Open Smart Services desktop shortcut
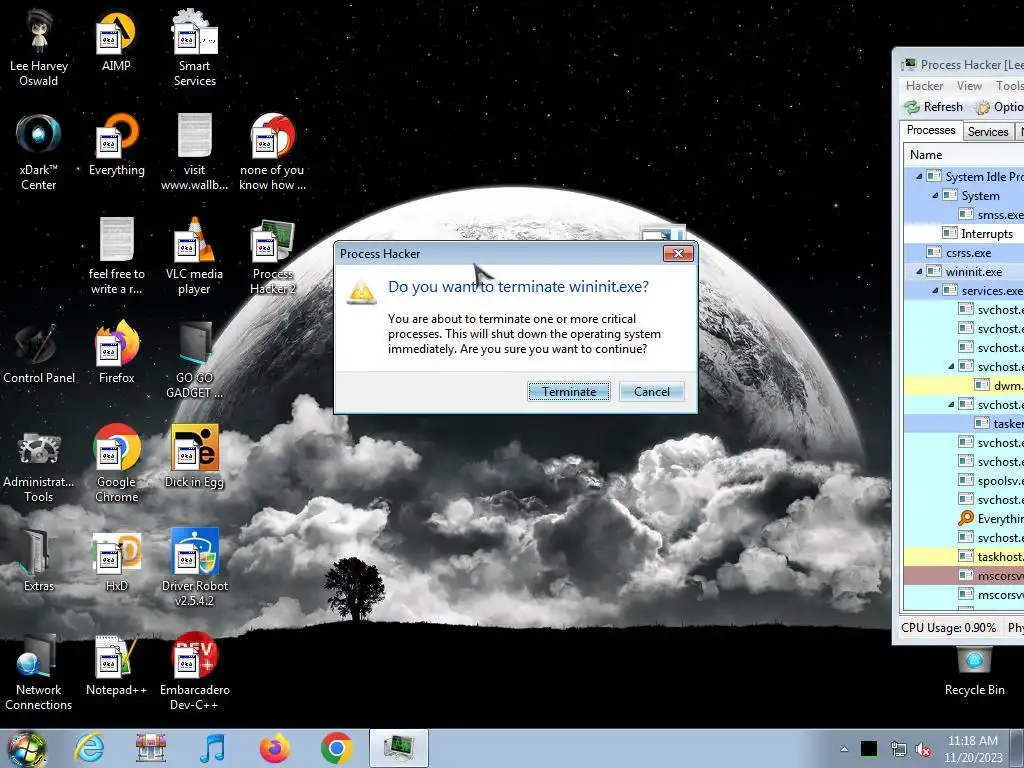 tap(195, 47)
